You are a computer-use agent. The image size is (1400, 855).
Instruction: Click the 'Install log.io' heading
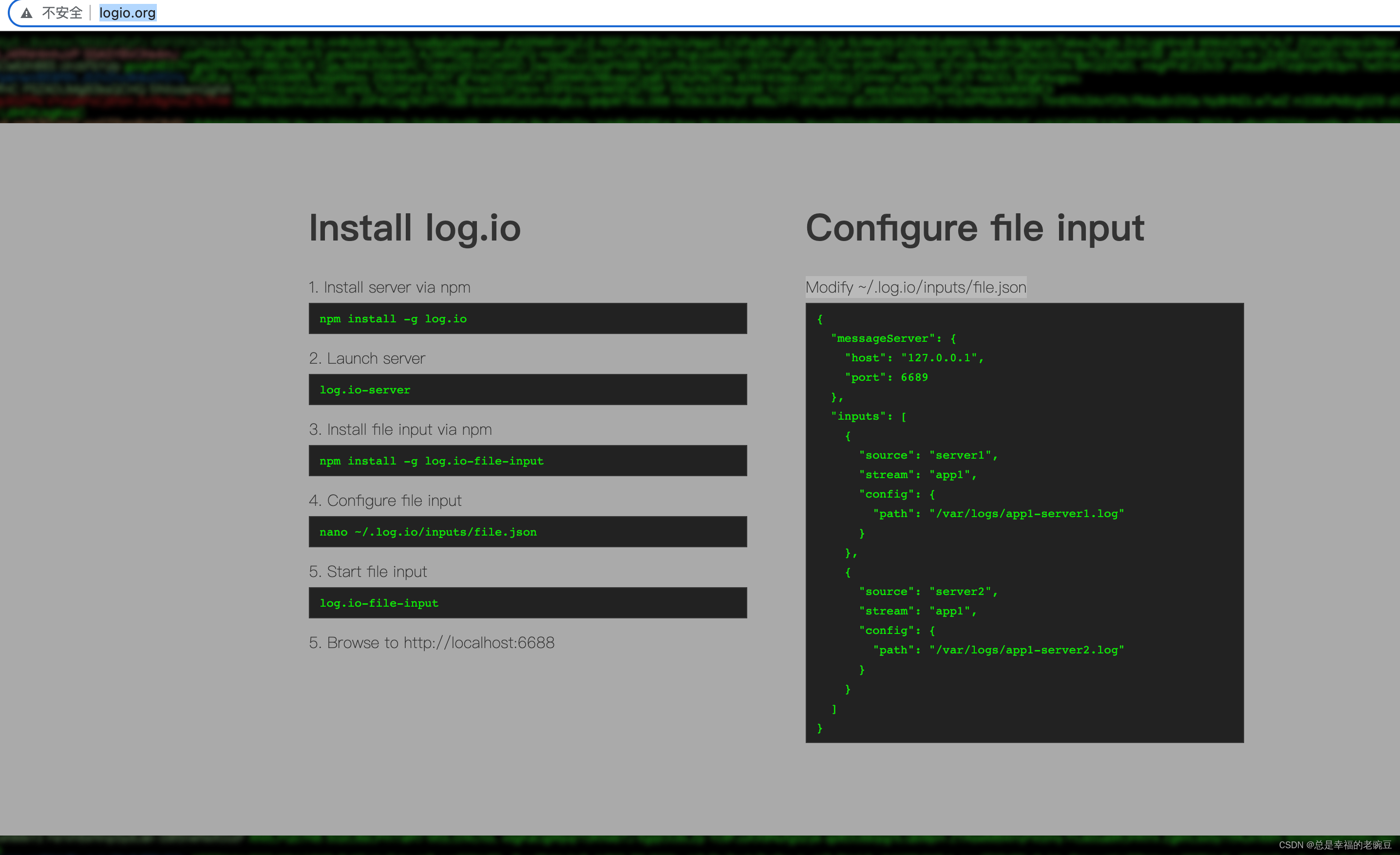[415, 228]
